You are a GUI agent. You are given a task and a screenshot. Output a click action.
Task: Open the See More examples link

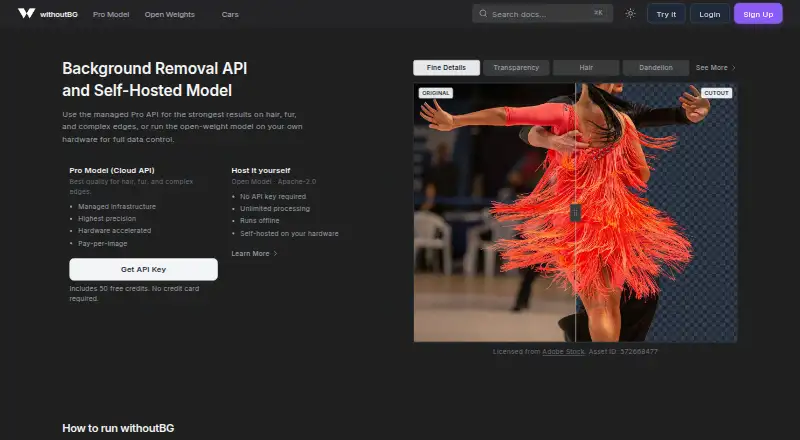[716, 67]
